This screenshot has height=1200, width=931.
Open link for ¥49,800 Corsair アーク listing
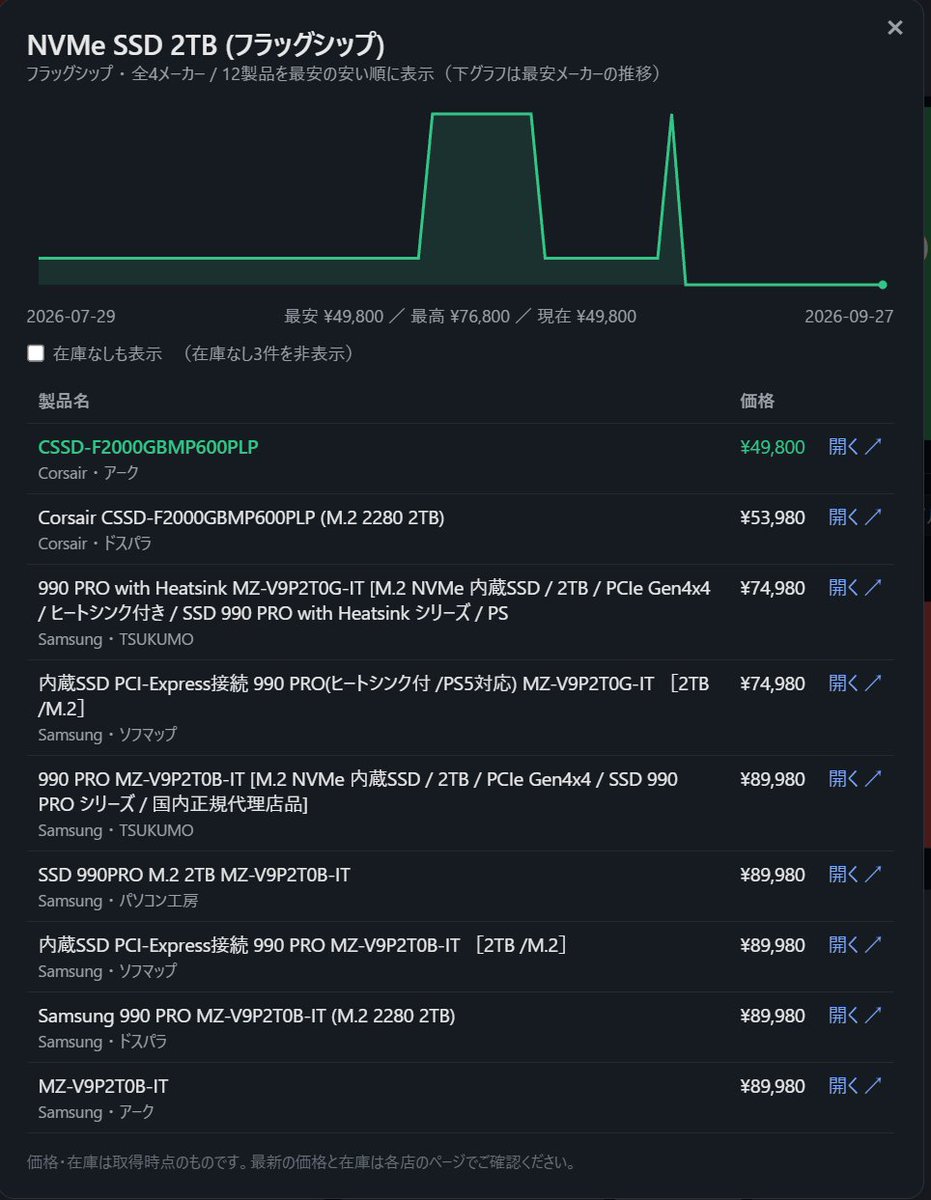[855, 447]
